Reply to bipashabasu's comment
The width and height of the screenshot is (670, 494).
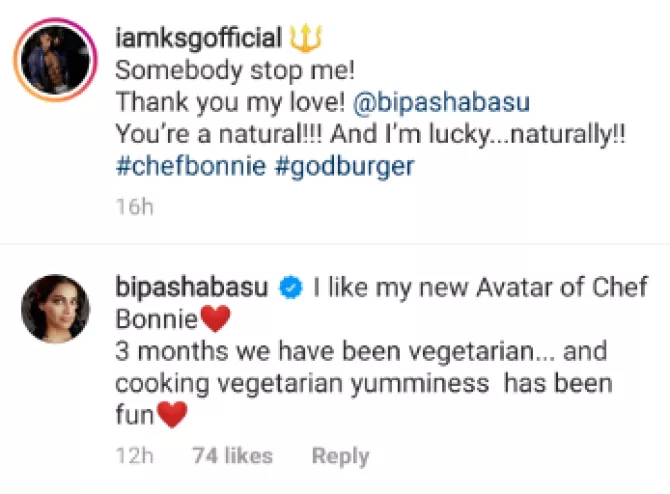(x=340, y=456)
